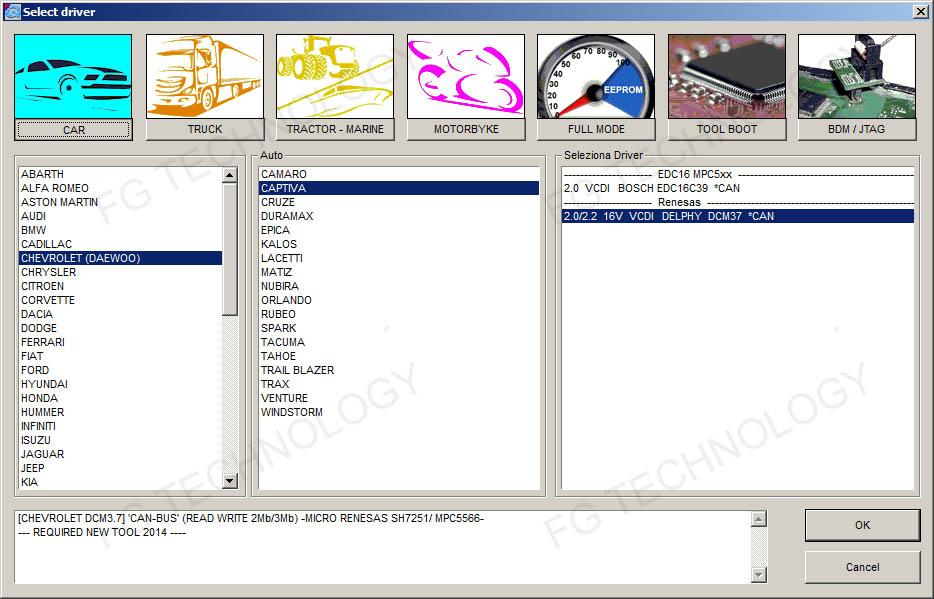Image resolution: width=934 pixels, height=599 pixels.
Task: Close the Select driver window
Action: [x=920, y=11]
